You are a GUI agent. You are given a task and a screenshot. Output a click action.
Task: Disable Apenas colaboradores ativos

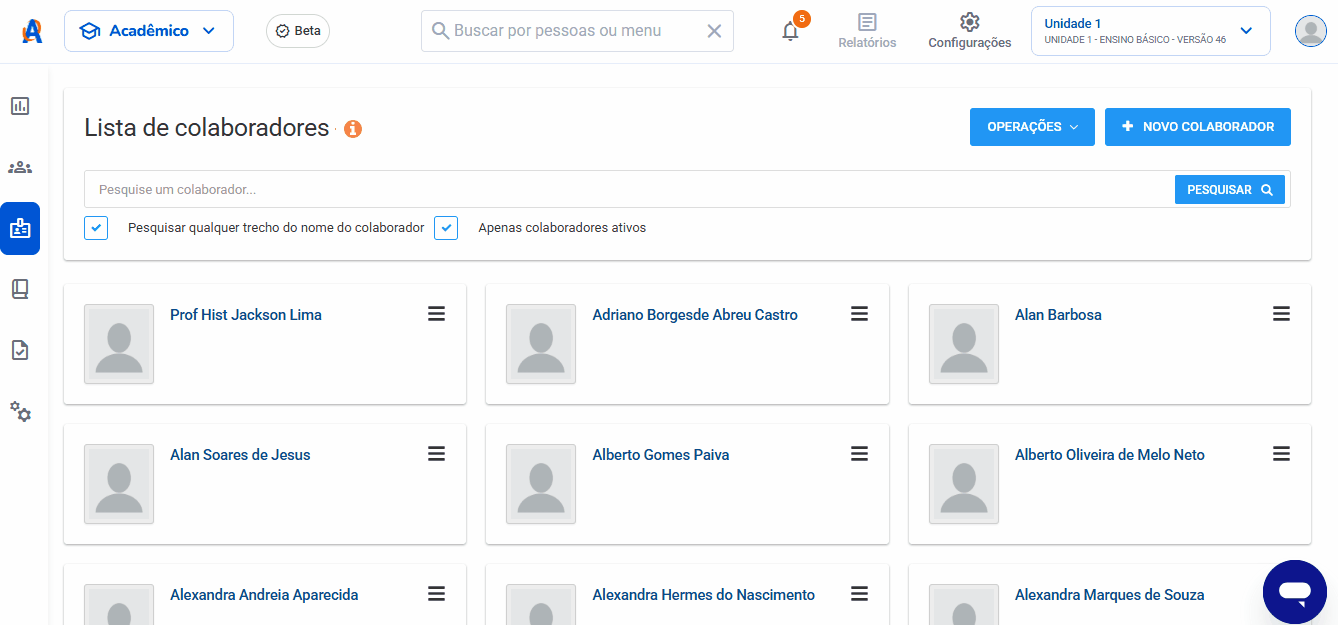click(445, 227)
